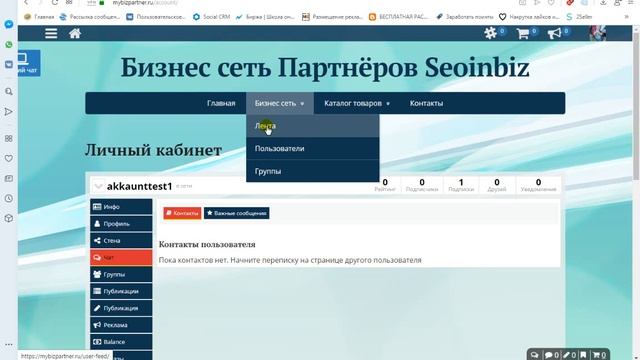Open 'Публикация' with the pencil icon
This screenshot has width=640, height=360.
point(121,308)
